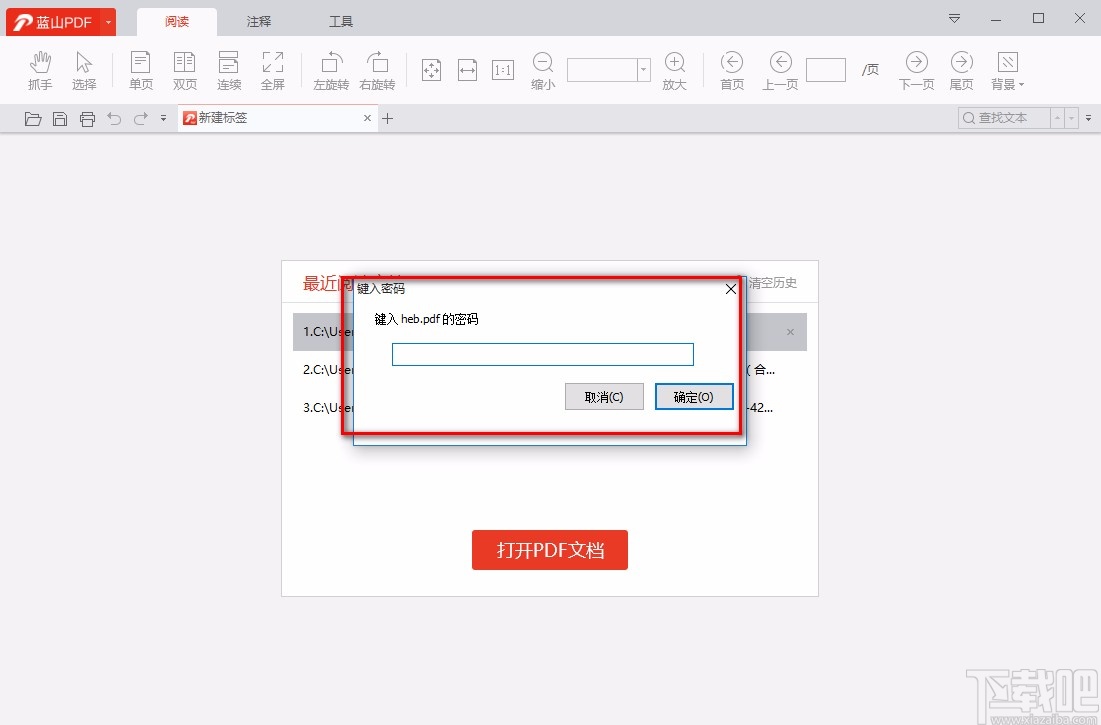Remove first recent file entry
Screen dimensions: 1101x725
(790, 332)
